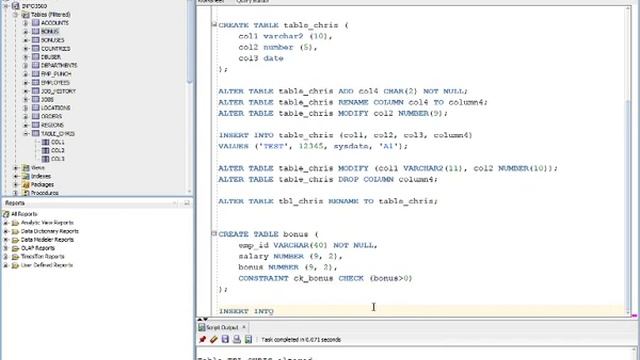This screenshot has height=360, width=640.
Task: Expand the REGIONS table node
Action: click(26, 125)
